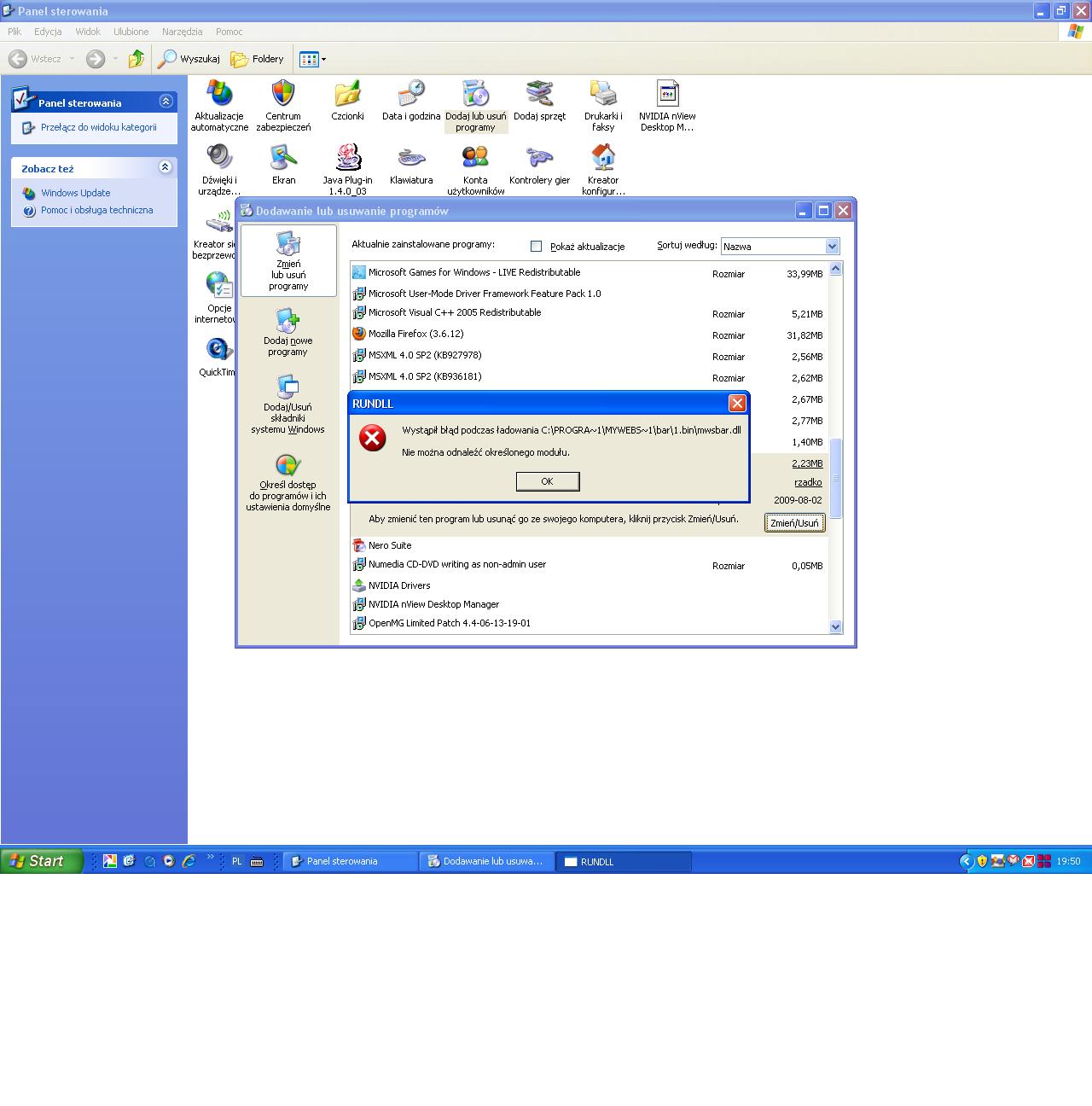Screen dimensions: 1092x1106
Task: Click Przełącz do widoku kategorii link
Action: [99, 127]
